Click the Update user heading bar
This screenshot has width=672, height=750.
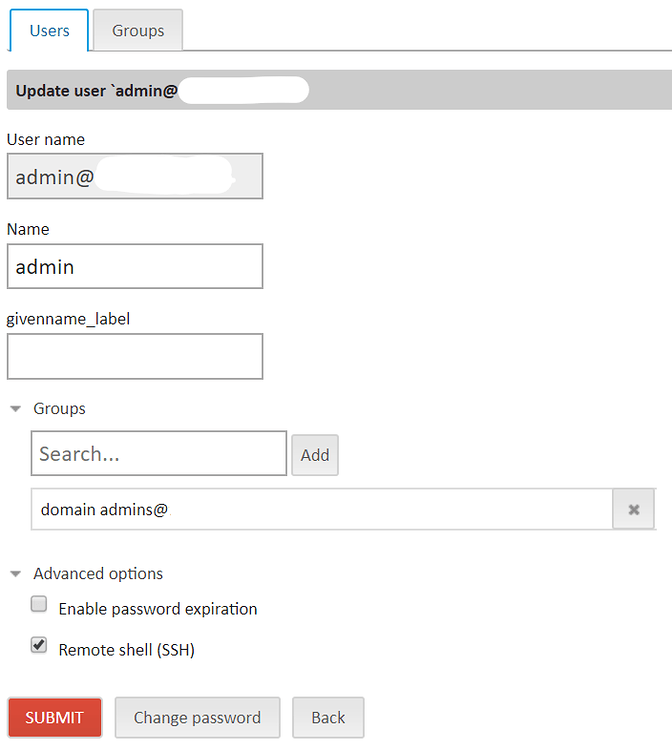[339, 90]
